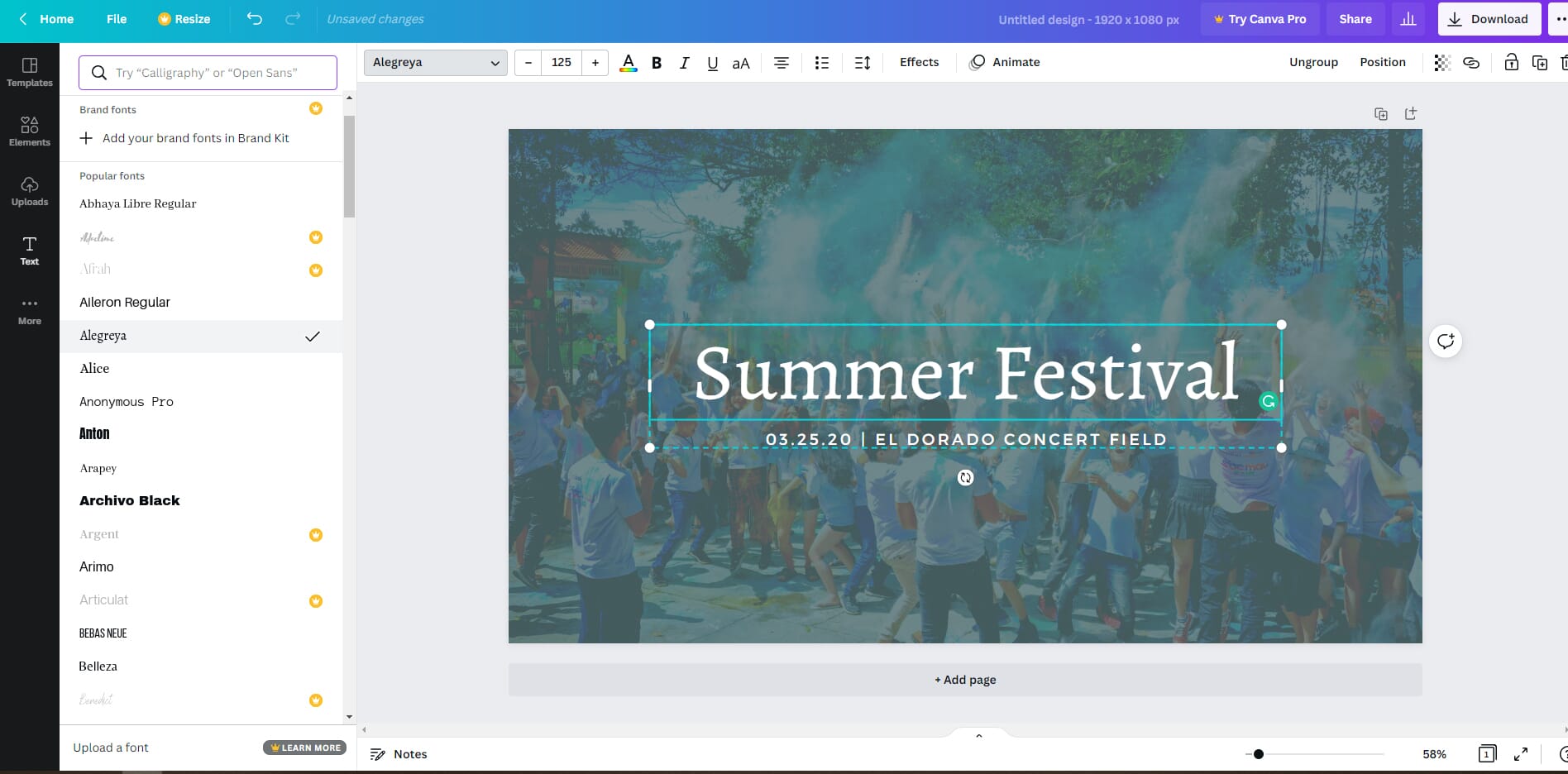Click the font size field 125

[x=562, y=63]
